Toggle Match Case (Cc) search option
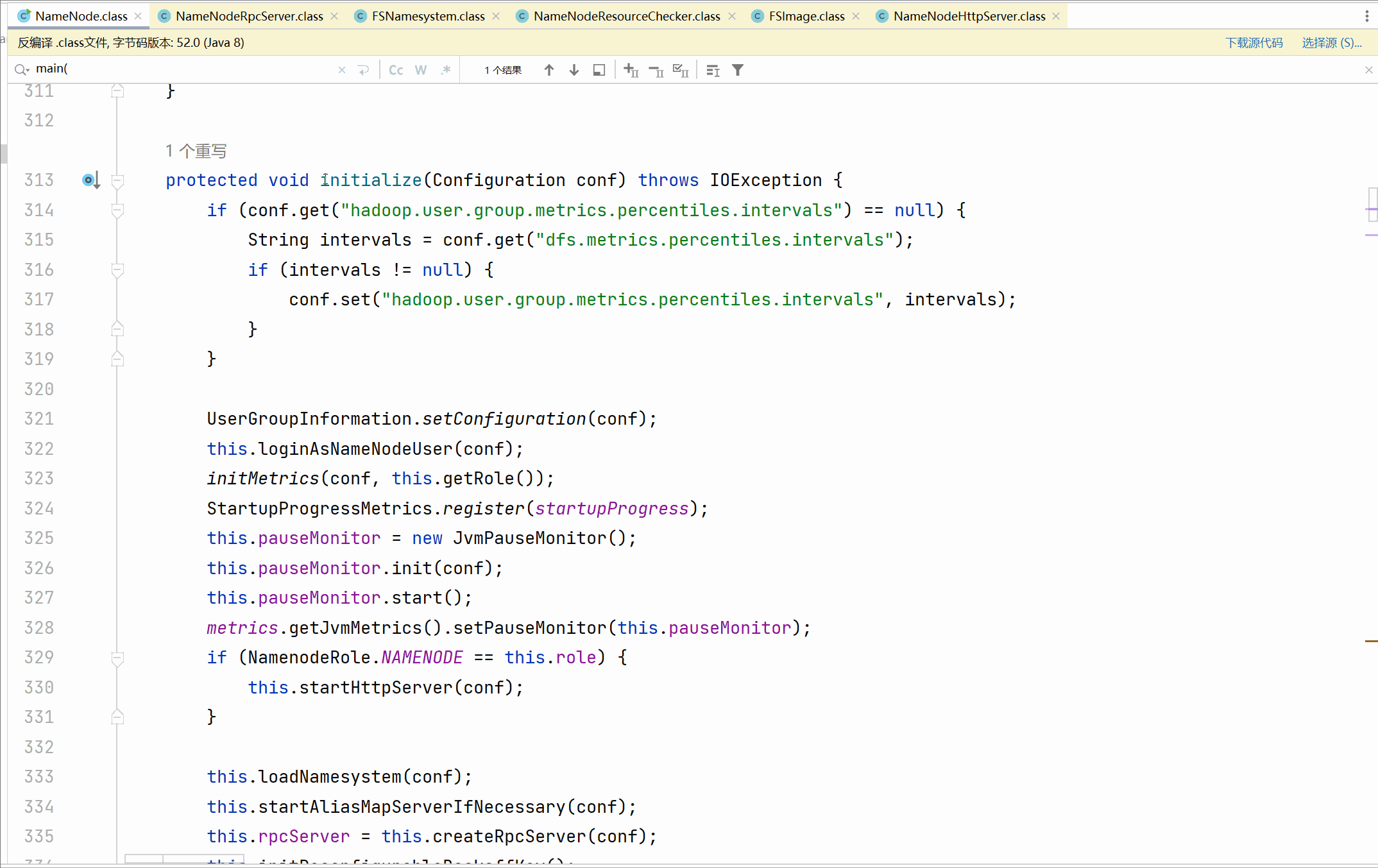Viewport: 1378px width, 868px height. click(x=396, y=70)
